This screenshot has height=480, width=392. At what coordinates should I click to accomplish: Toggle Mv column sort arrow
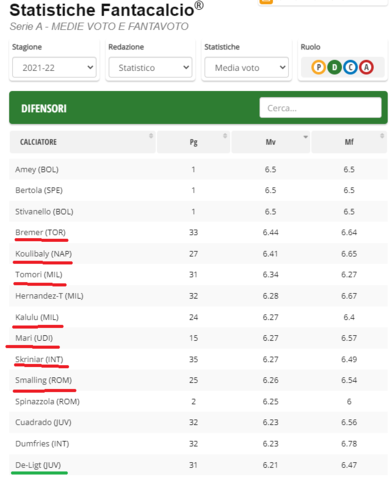tap(305, 137)
